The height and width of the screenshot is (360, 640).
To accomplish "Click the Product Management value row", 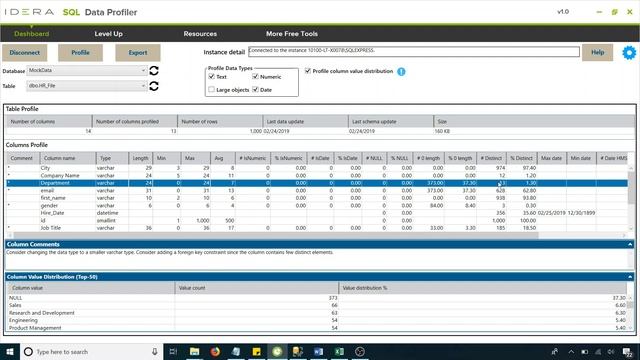I will point(317,328).
